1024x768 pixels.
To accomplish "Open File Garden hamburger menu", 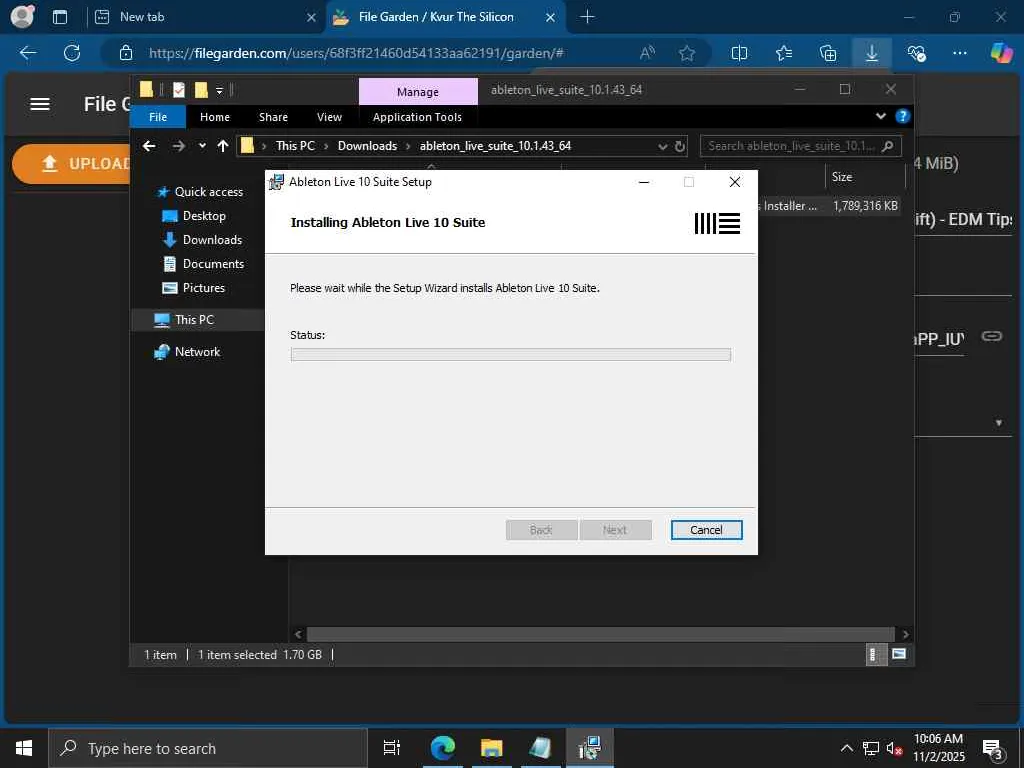I will (x=40, y=104).
